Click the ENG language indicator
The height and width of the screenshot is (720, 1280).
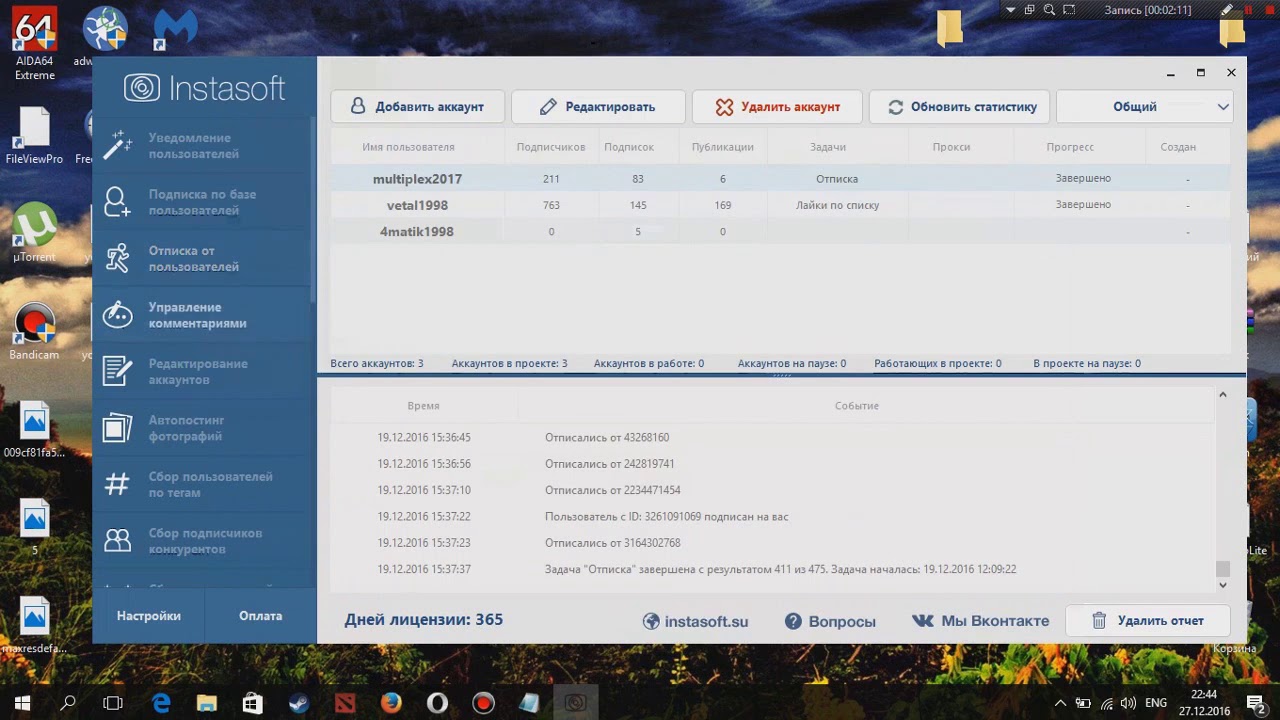[x=1156, y=703]
